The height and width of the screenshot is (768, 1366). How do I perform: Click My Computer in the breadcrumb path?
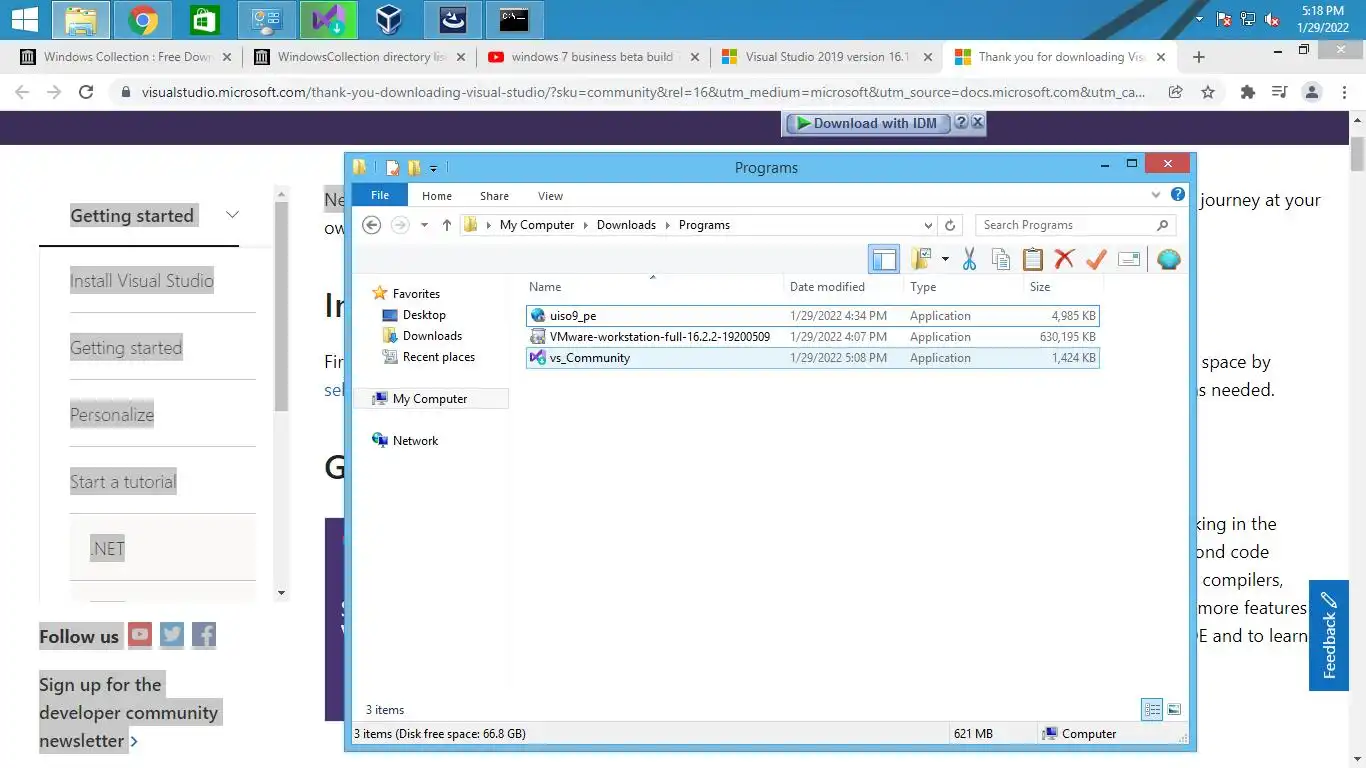click(537, 225)
